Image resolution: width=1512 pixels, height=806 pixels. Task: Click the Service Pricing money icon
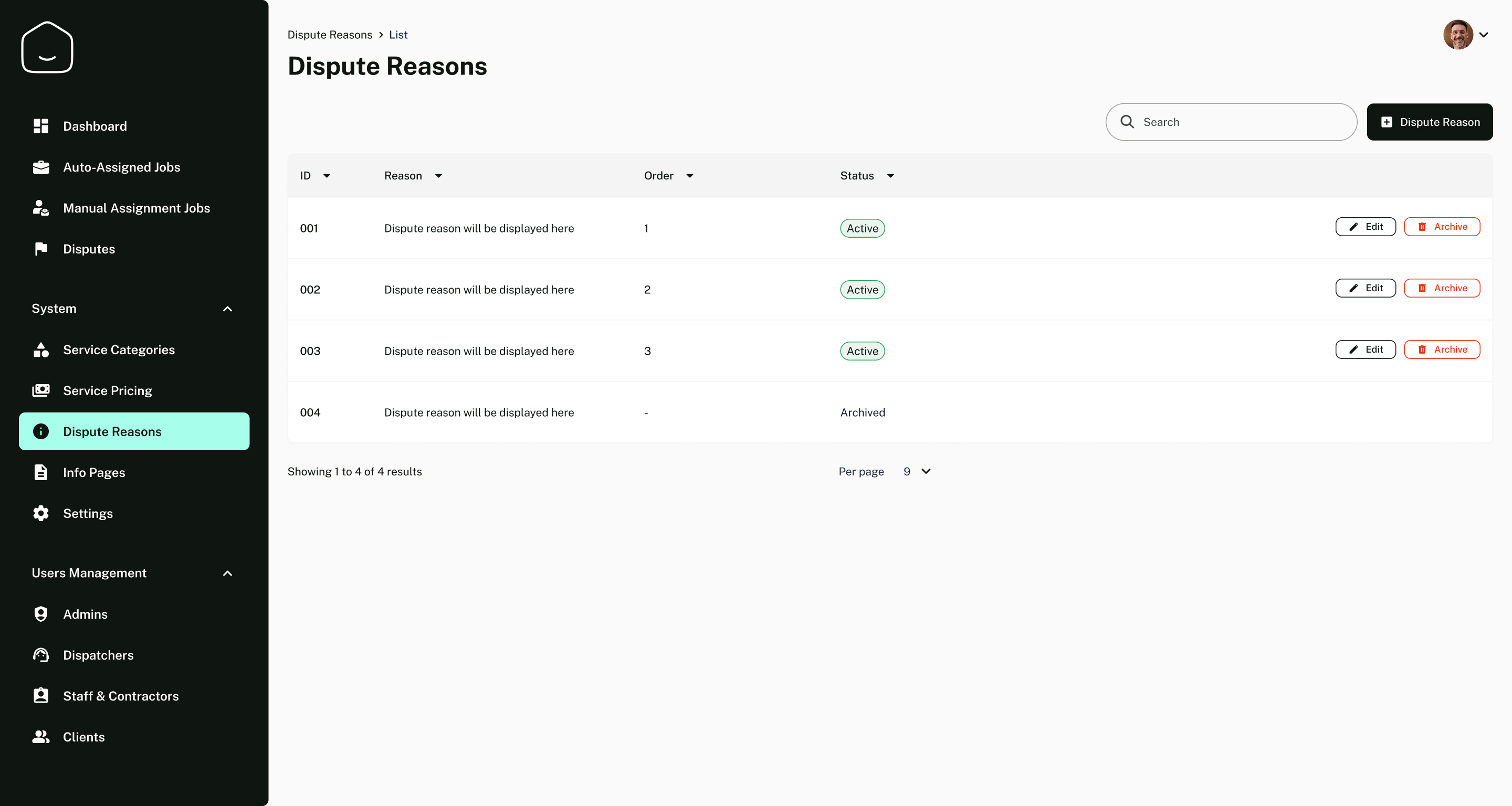[x=40, y=391]
